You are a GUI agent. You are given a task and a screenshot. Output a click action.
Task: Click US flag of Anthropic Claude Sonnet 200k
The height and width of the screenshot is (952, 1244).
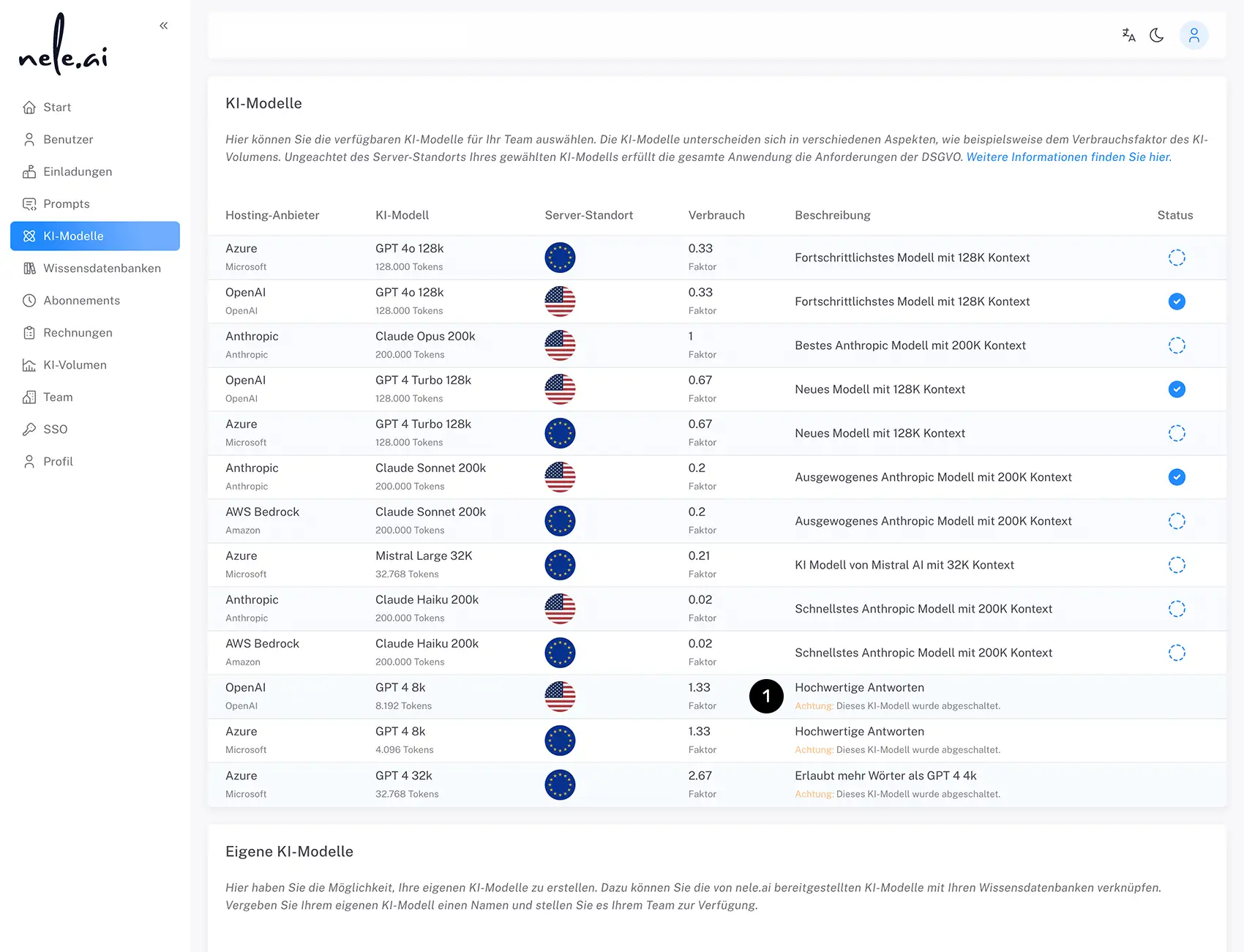[x=560, y=477]
